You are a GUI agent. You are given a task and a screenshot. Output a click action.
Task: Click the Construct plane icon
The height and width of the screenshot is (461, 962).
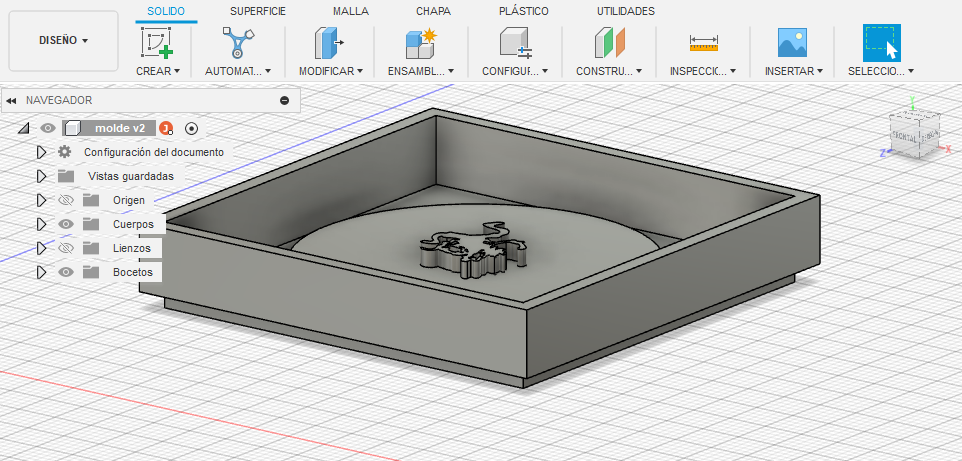pos(609,43)
